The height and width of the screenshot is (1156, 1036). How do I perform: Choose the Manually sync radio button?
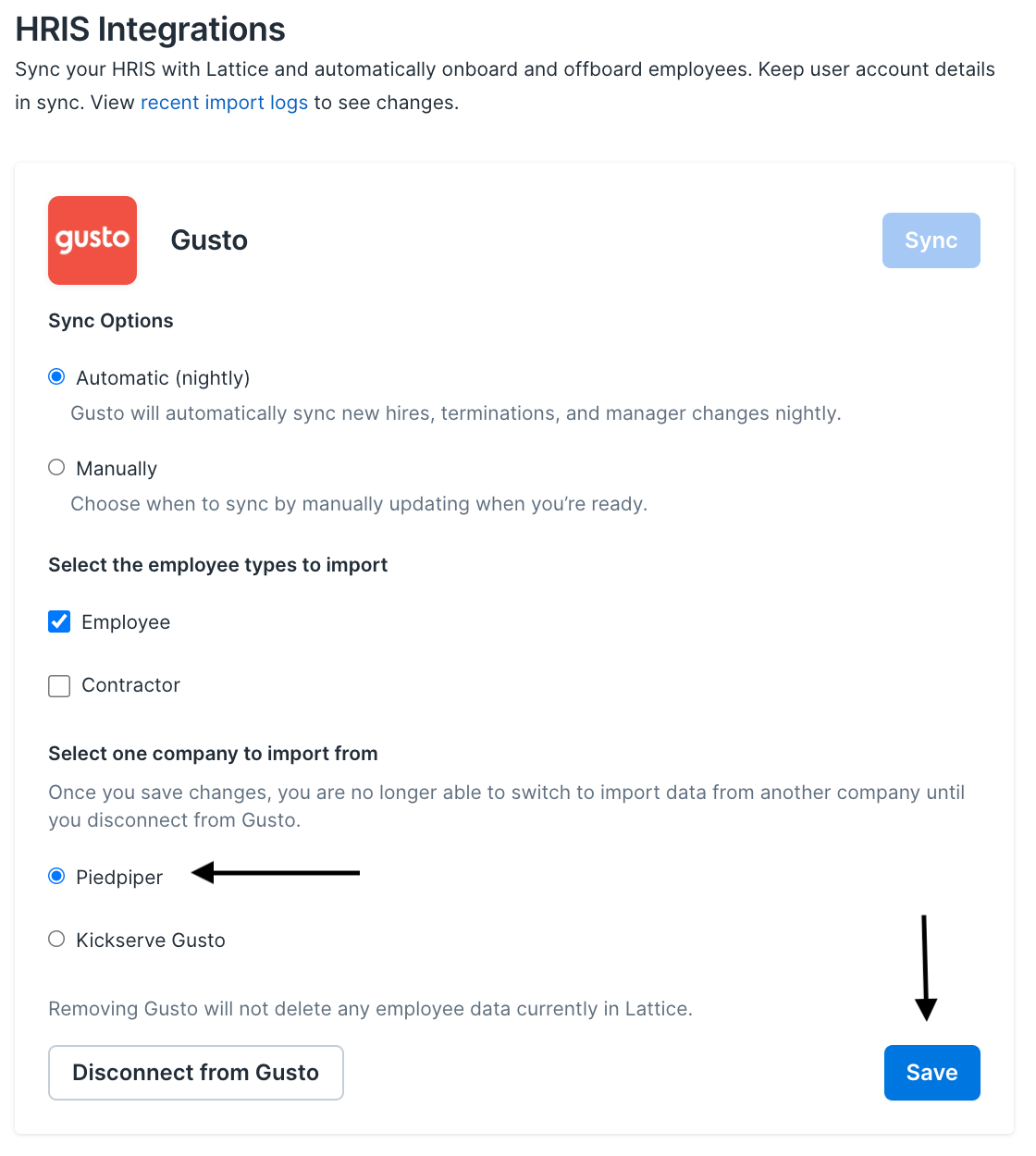[x=57, y=468]
